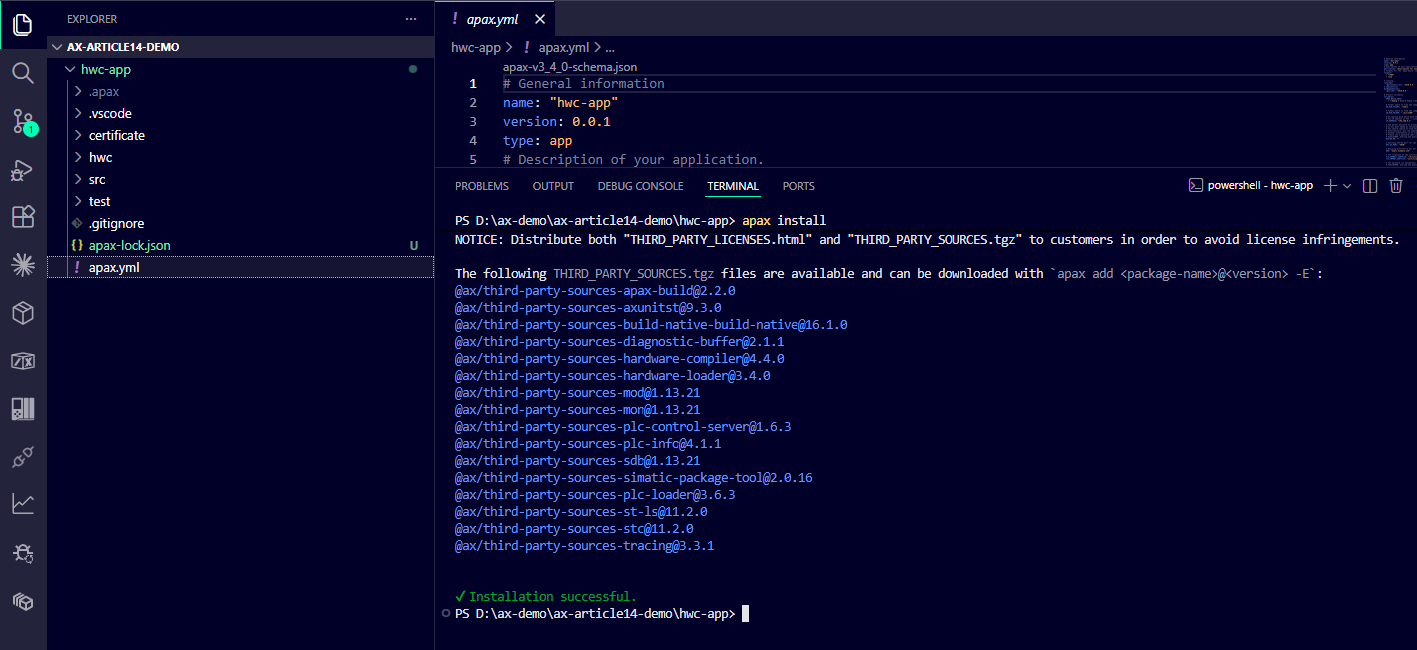Select the TERMINAL panel tab

click(x=733, y=186)
